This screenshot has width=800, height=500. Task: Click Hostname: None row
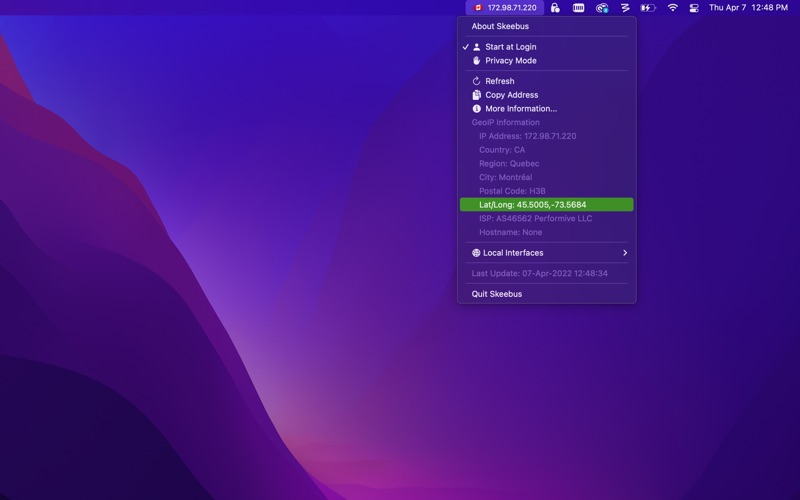coord(546,232)
